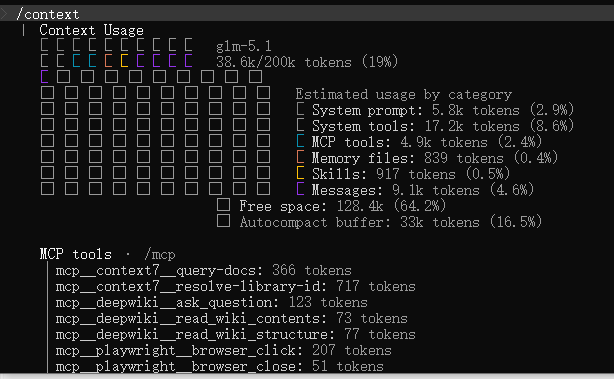Click the /mcp command link
614x379 pixels.
tap(160, 255)
